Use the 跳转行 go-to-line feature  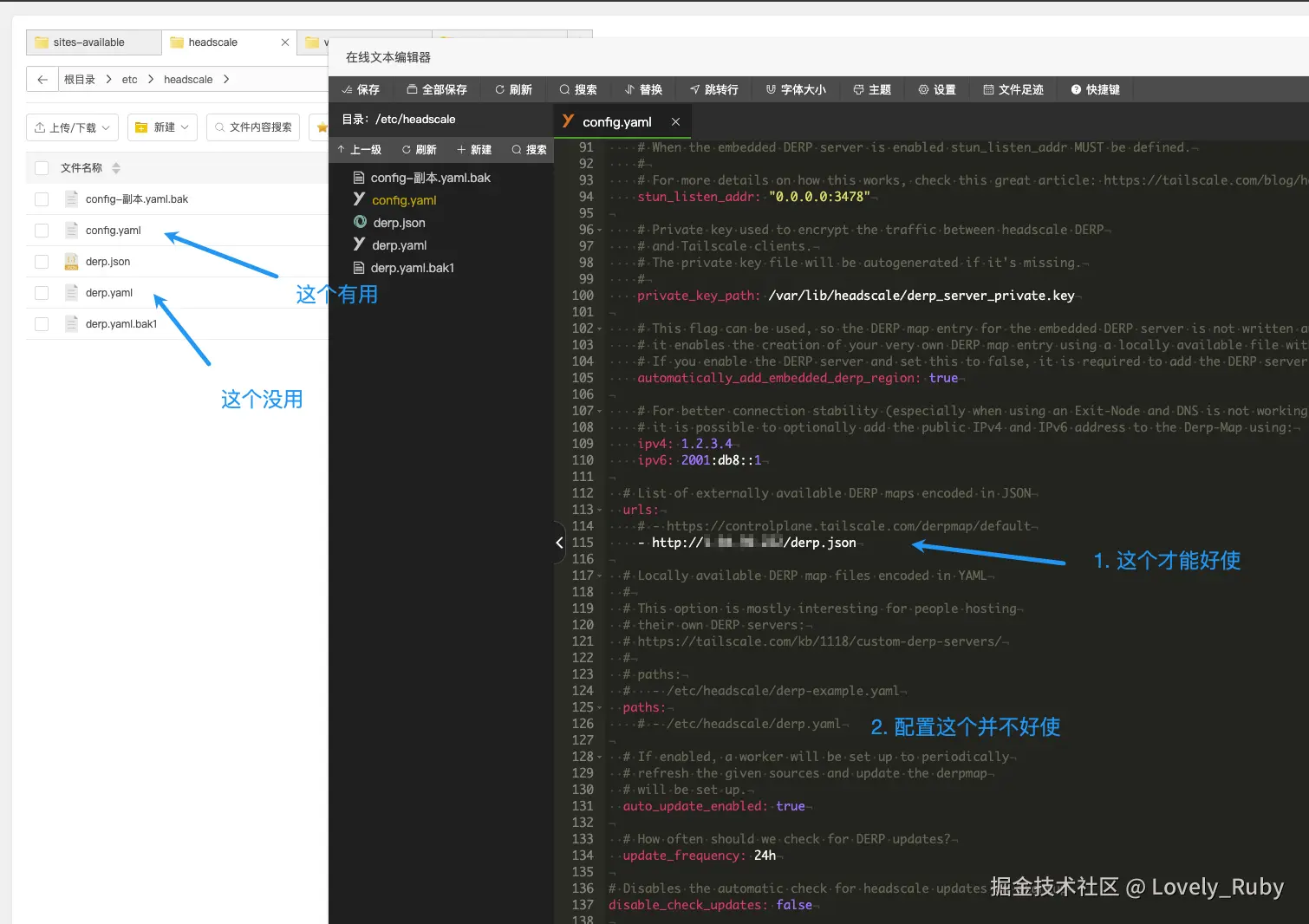713,89
